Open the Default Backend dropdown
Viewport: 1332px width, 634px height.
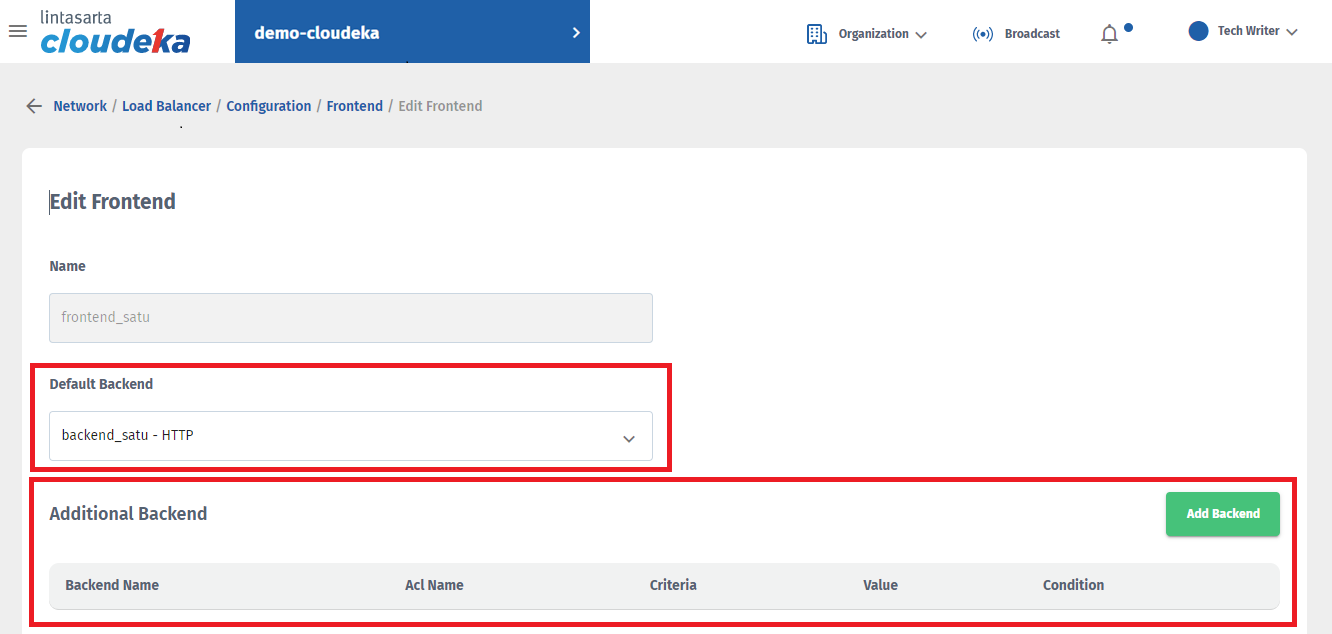[x=351, y=436]
